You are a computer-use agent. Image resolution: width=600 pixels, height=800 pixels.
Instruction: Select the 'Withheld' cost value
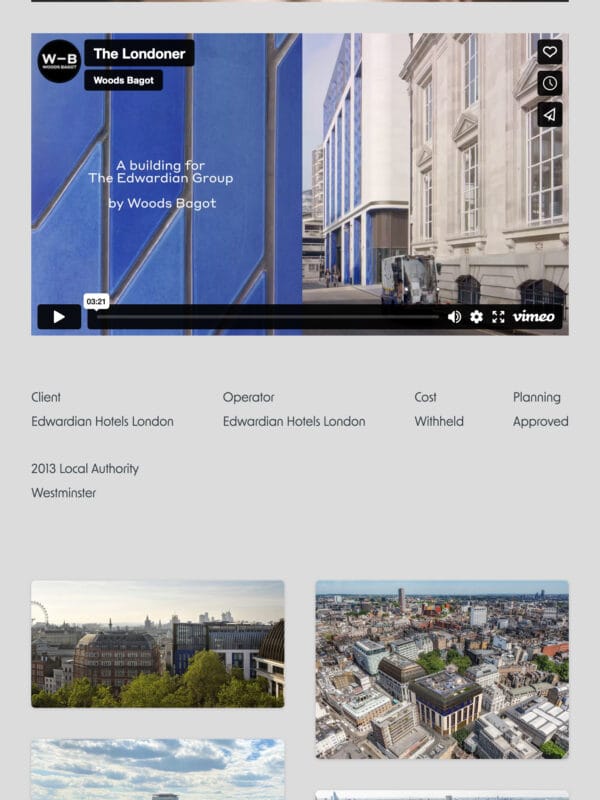(439, 421)
